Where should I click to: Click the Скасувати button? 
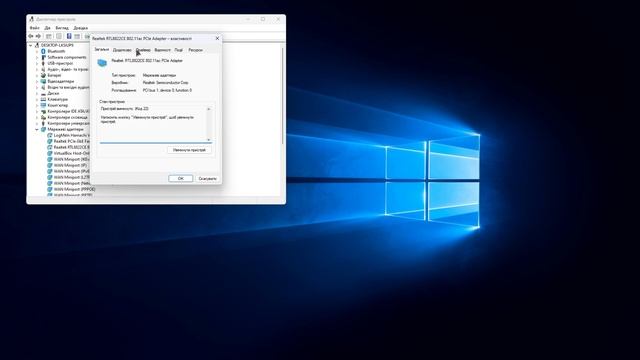click(207, 178)
